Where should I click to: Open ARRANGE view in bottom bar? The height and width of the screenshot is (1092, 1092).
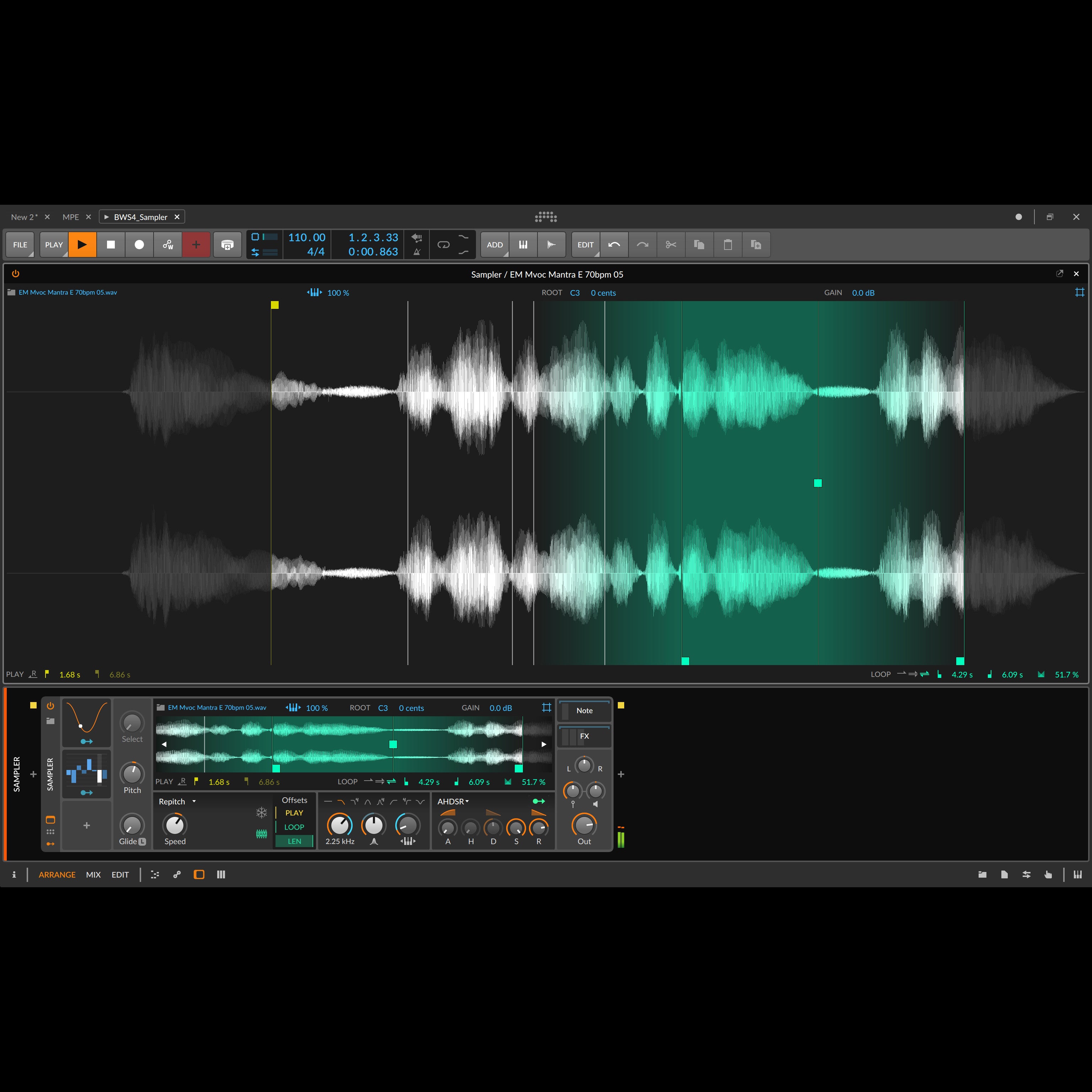(x=57, y=874)
